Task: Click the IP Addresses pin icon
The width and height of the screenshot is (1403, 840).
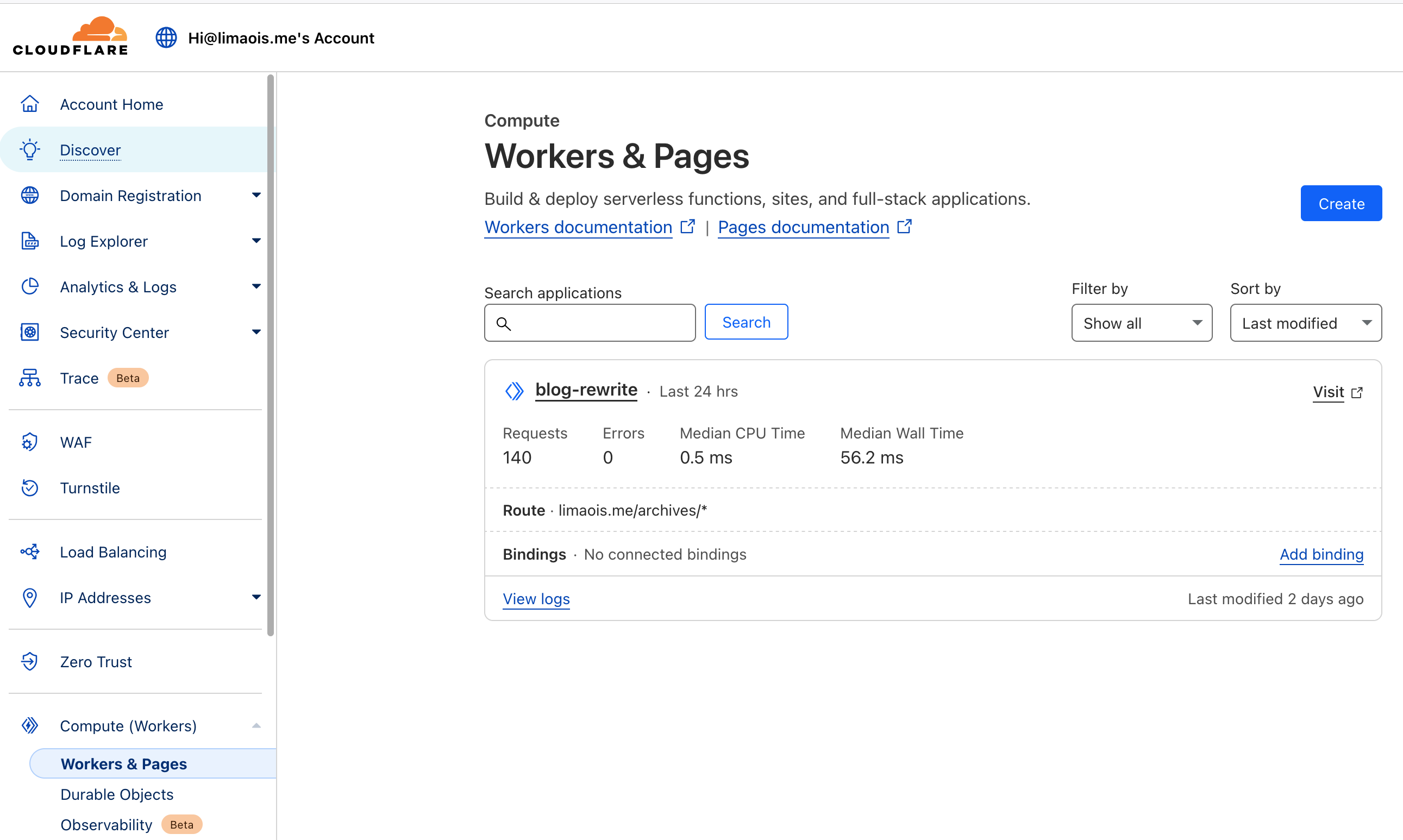Action: tap(29, 598)
